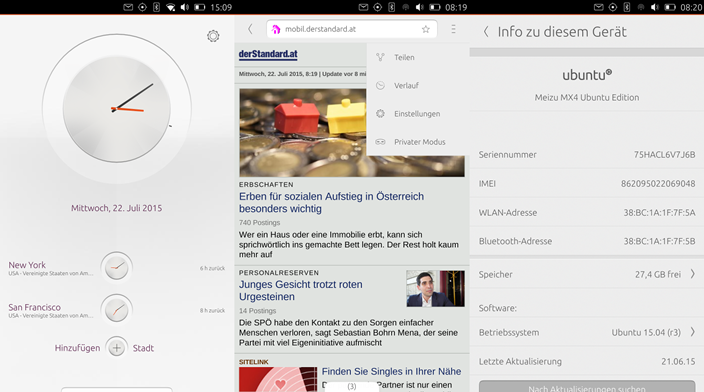Click the Bluetooth-Adresse value 38:BC:1A:1F:7F:5B
Screen dimensions: 704x392
pyautogui.click(x=659, y=241)
